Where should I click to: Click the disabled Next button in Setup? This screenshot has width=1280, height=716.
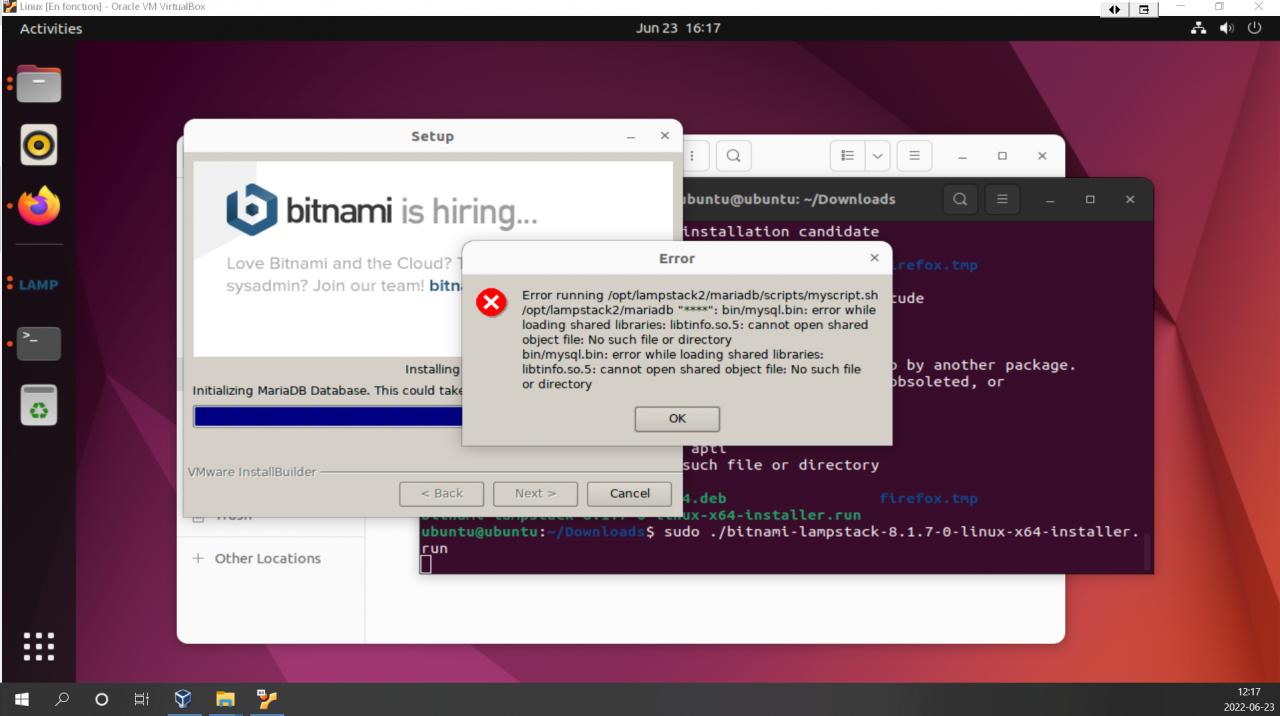(x=535, y=493)
